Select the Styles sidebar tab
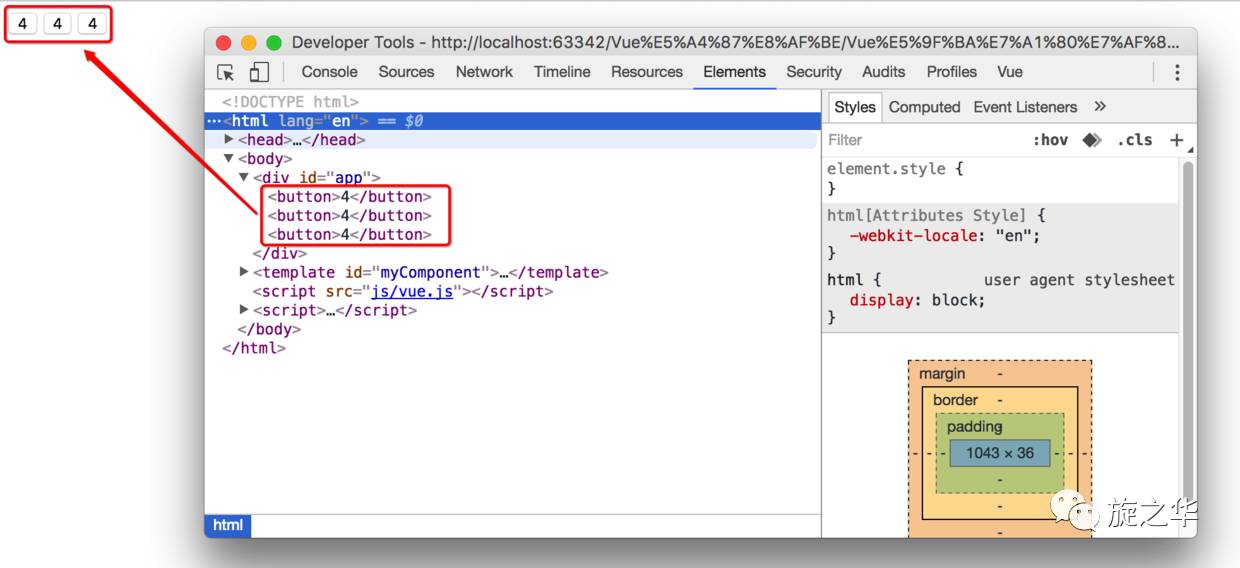The image size is (1240, 568). coord(855,107)
